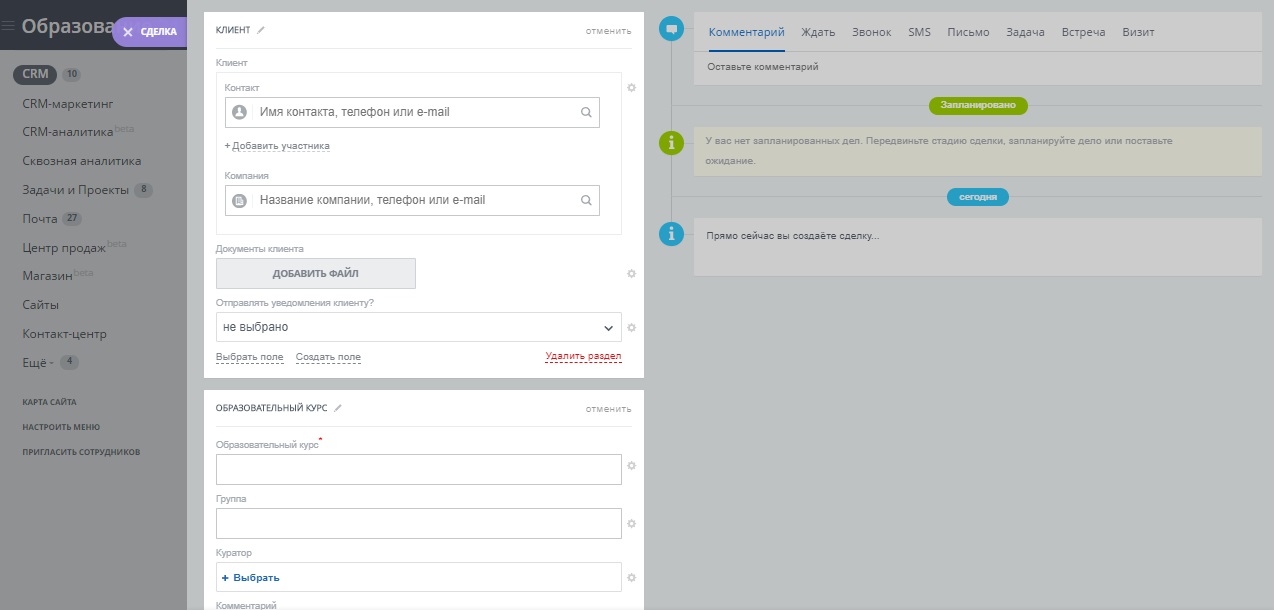Image resolution: width=1274 pixels, height=610 pixels.
Task: Click search magnifier in the company field
Action: tap(586, 200)
